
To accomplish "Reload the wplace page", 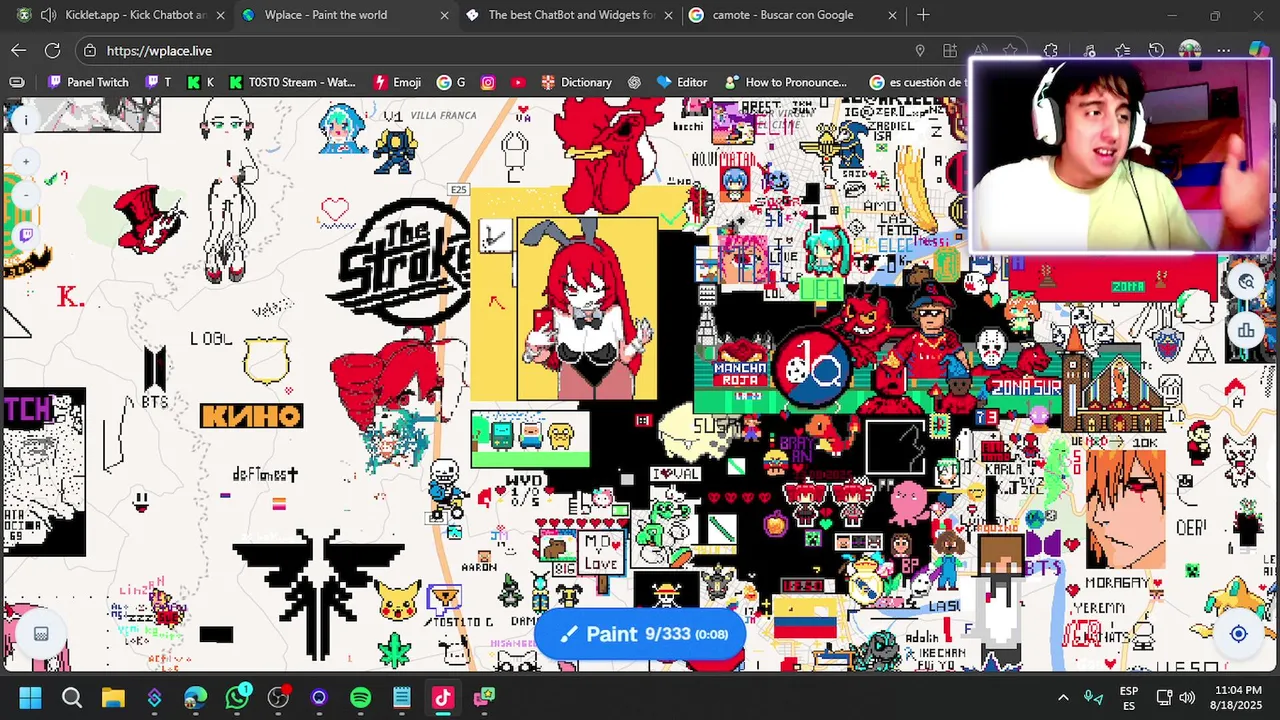I will 53,50.
